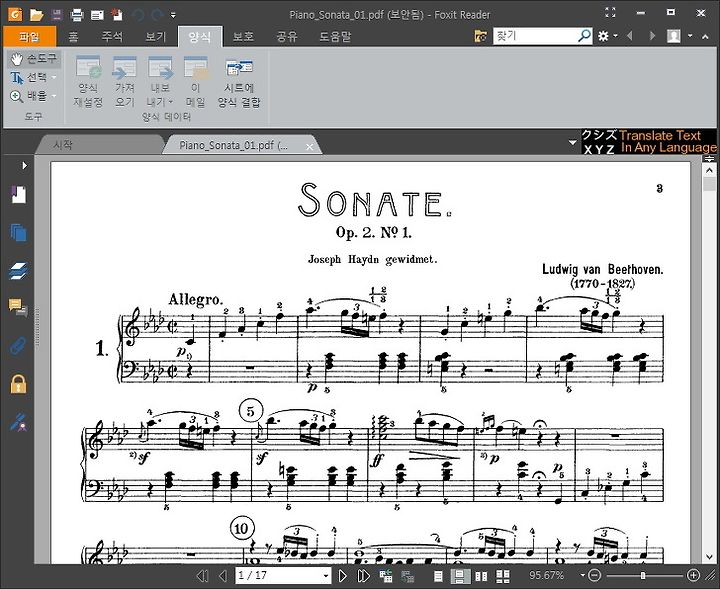Screen dimensions: 720x589
Task: Click the magnifier search icon
Action: 585,36
